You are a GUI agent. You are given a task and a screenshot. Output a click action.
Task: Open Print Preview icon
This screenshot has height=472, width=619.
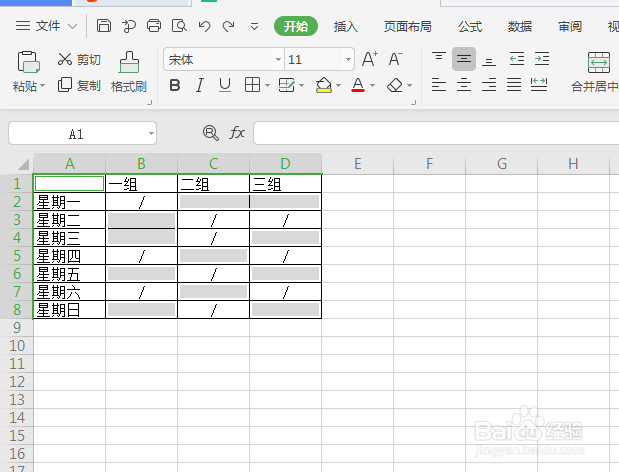[x=179, y=26]
